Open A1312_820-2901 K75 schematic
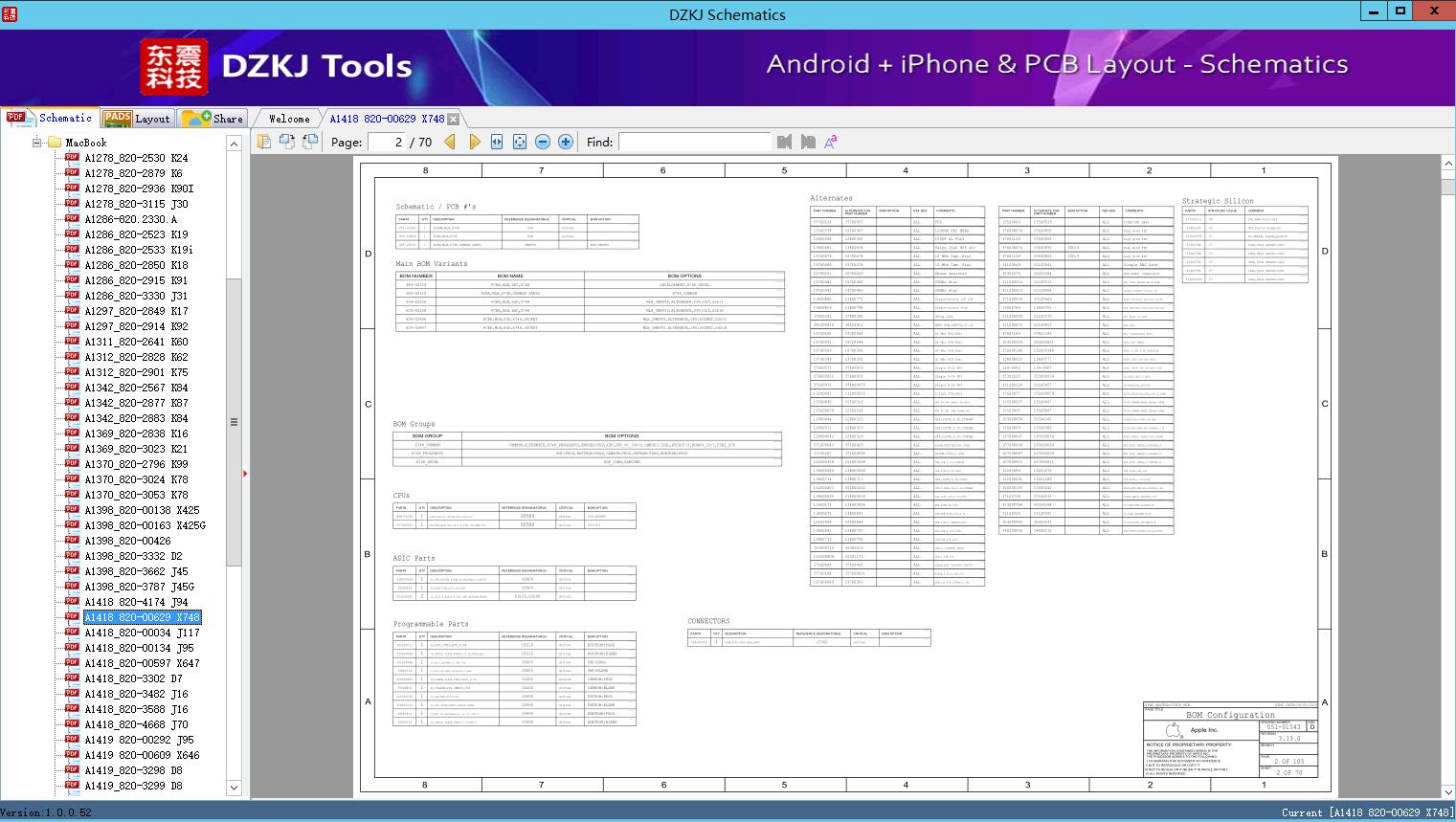The height and width of the screenshot is (822, 1456). [x=136, y=372]
